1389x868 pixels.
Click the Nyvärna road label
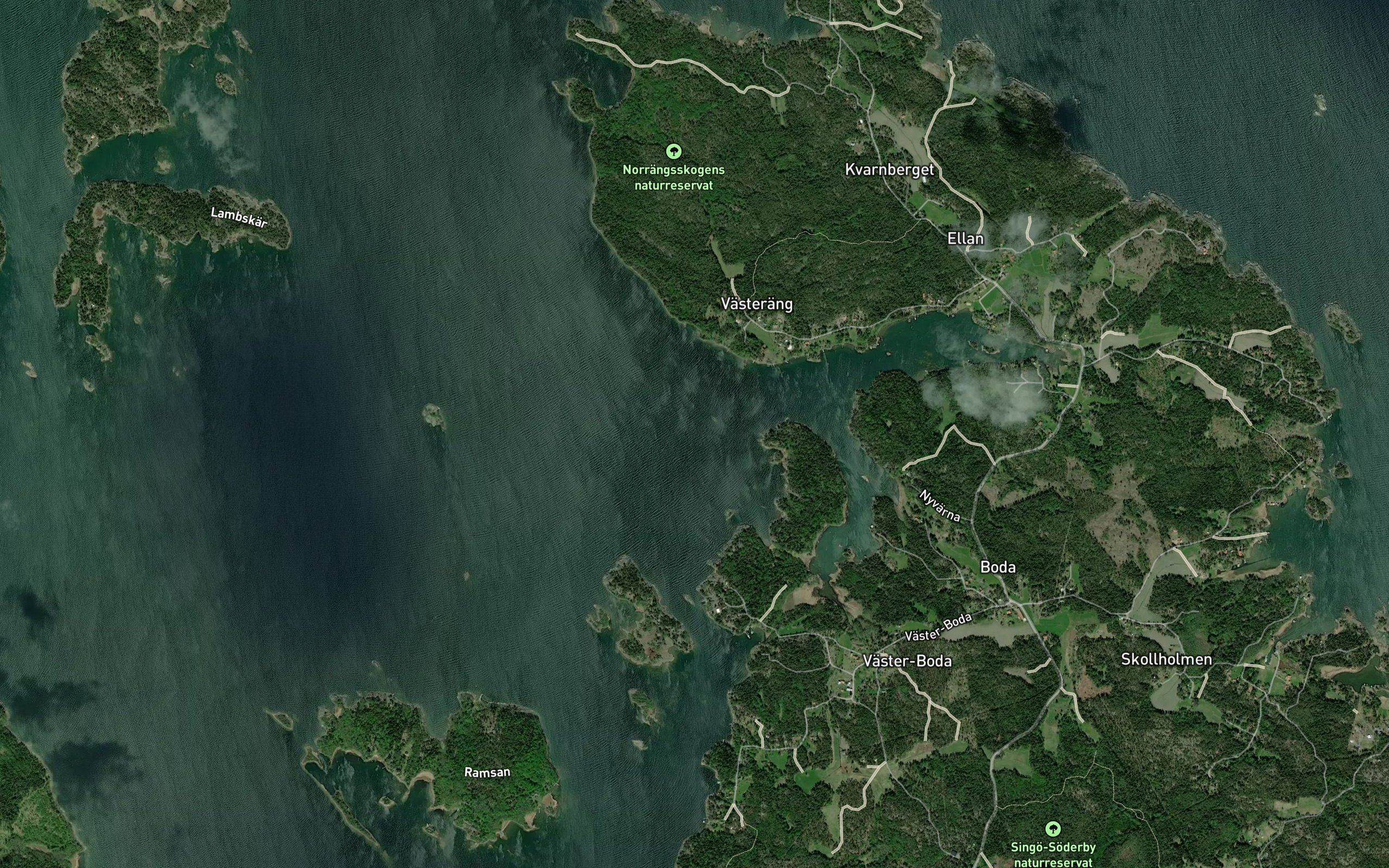(x=940, y=506)
